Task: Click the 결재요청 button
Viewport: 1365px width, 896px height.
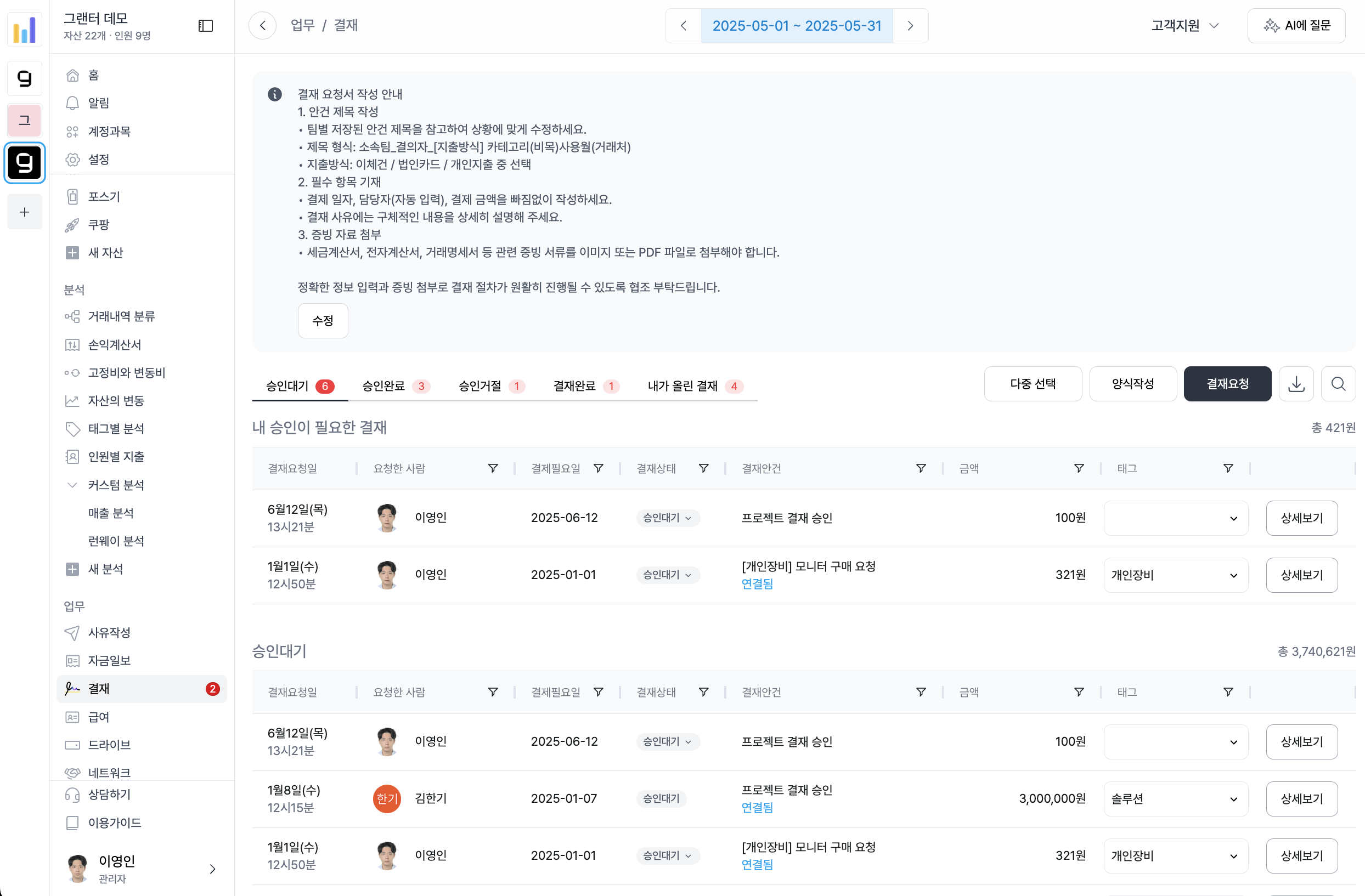Action: coord(1227,383)
